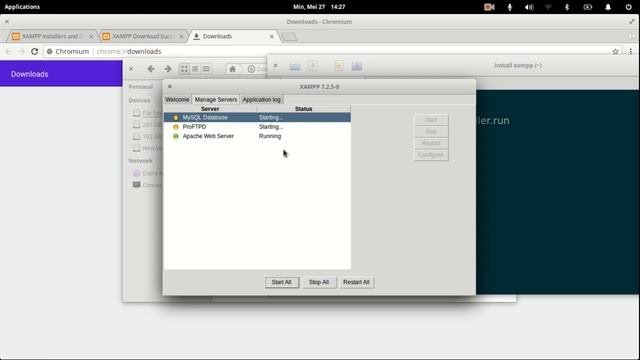Click the Restart button for the selected server
The width and height of the screenshot is (640, 360).
click(431, 143)
